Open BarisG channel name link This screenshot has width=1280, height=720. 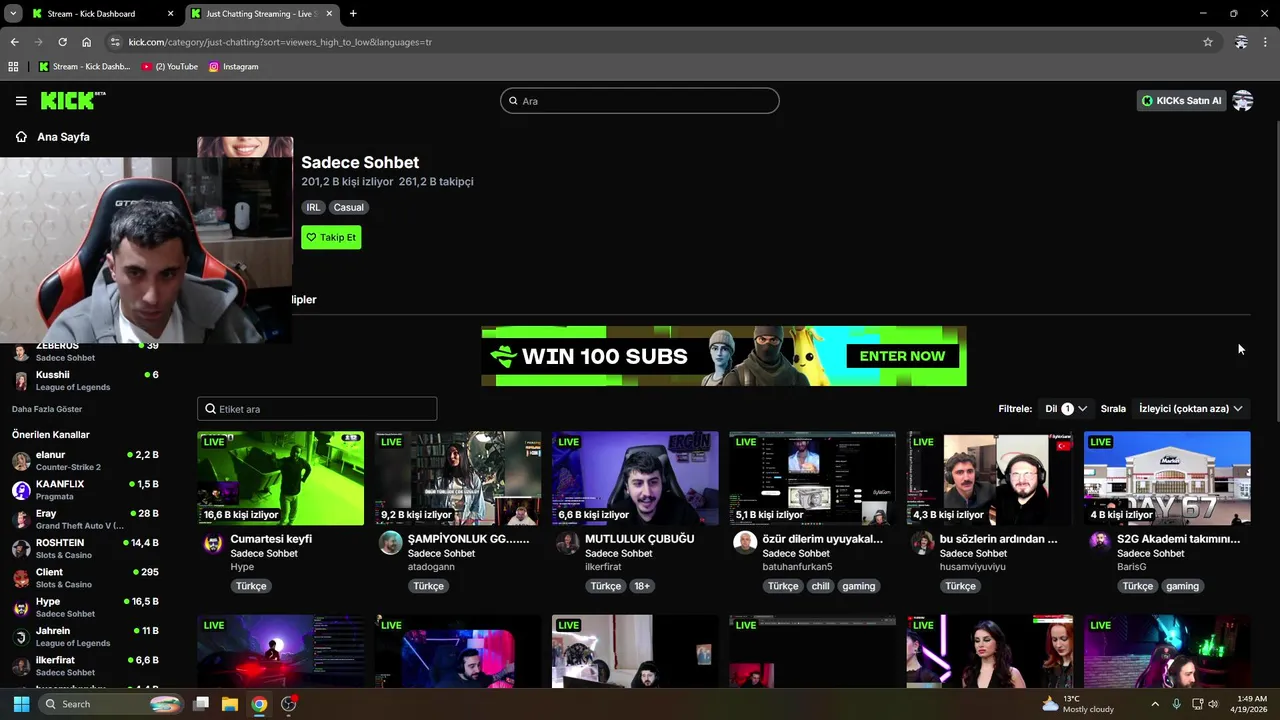point(1131,567)
